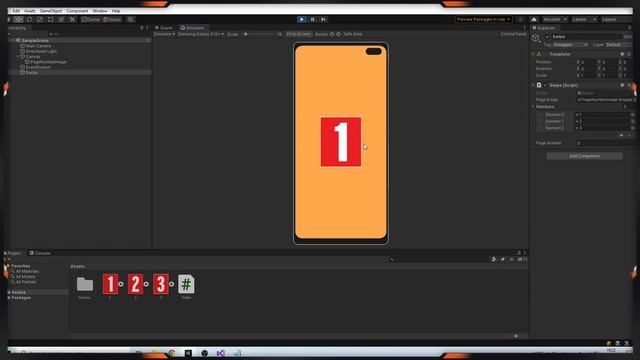Open the Tag Untagged dropdown
The height and width of the screenshot is (360, 640).
pyautogui.click(x=570, y=44)
